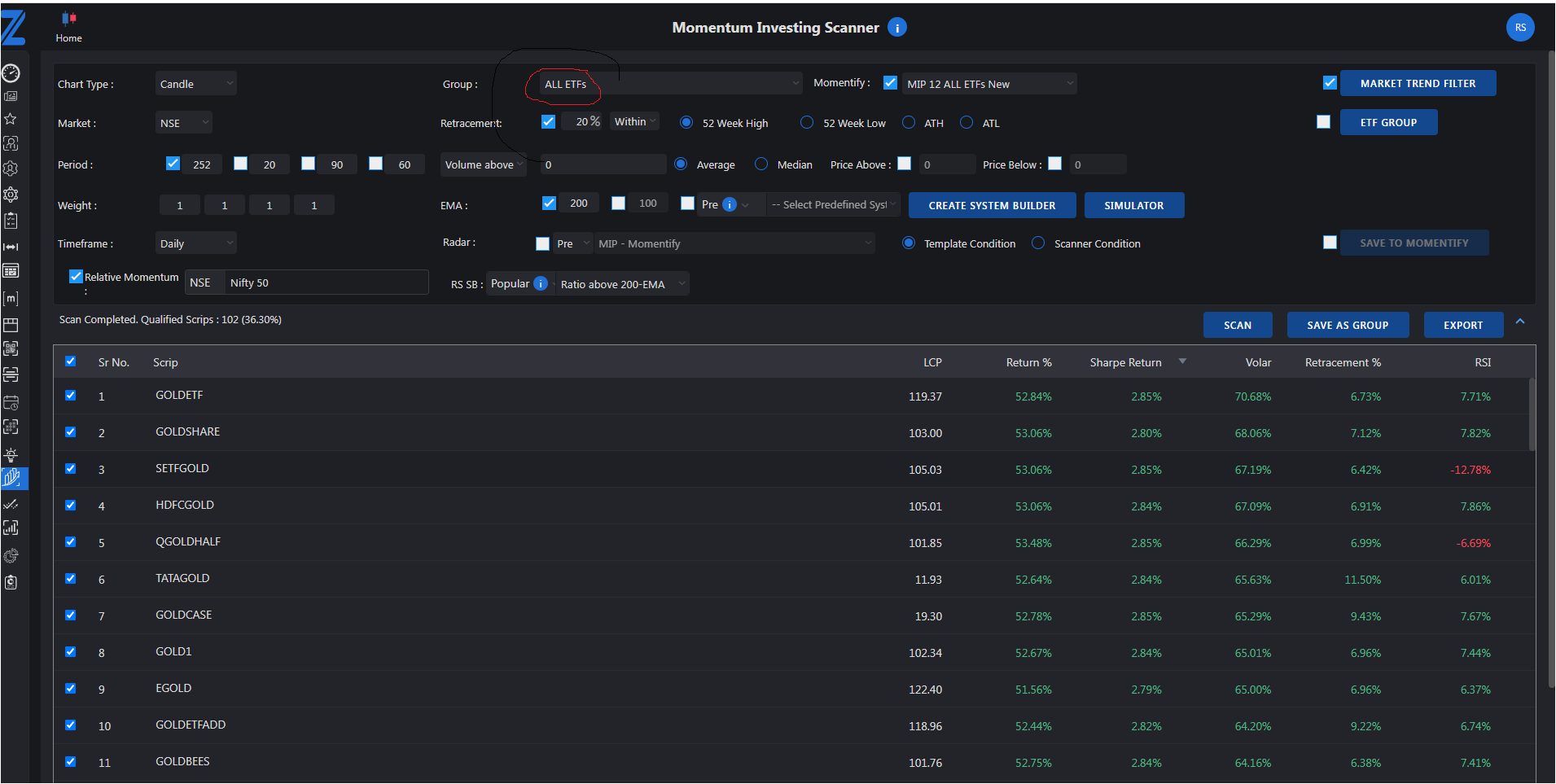Open the RS user profile avatar

tap(1519, 28)
